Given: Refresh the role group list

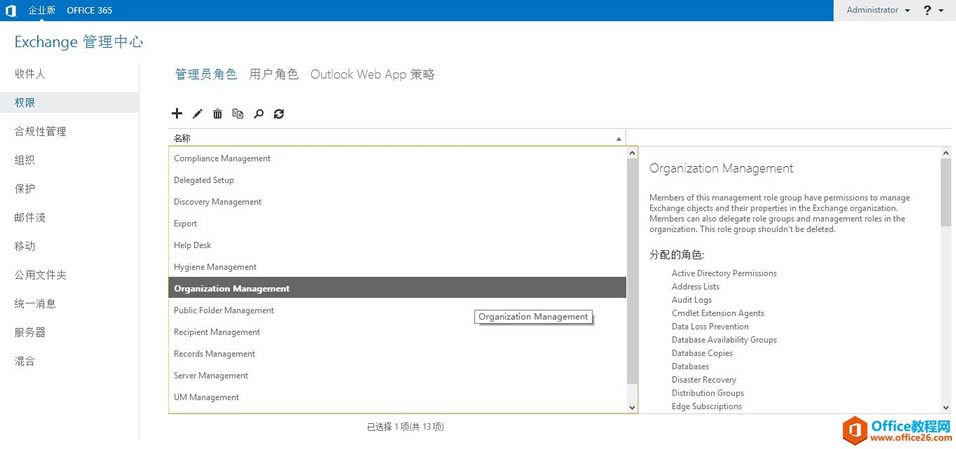Looking at the screenshot, I should pyautogui.click(x=279, y=113).
